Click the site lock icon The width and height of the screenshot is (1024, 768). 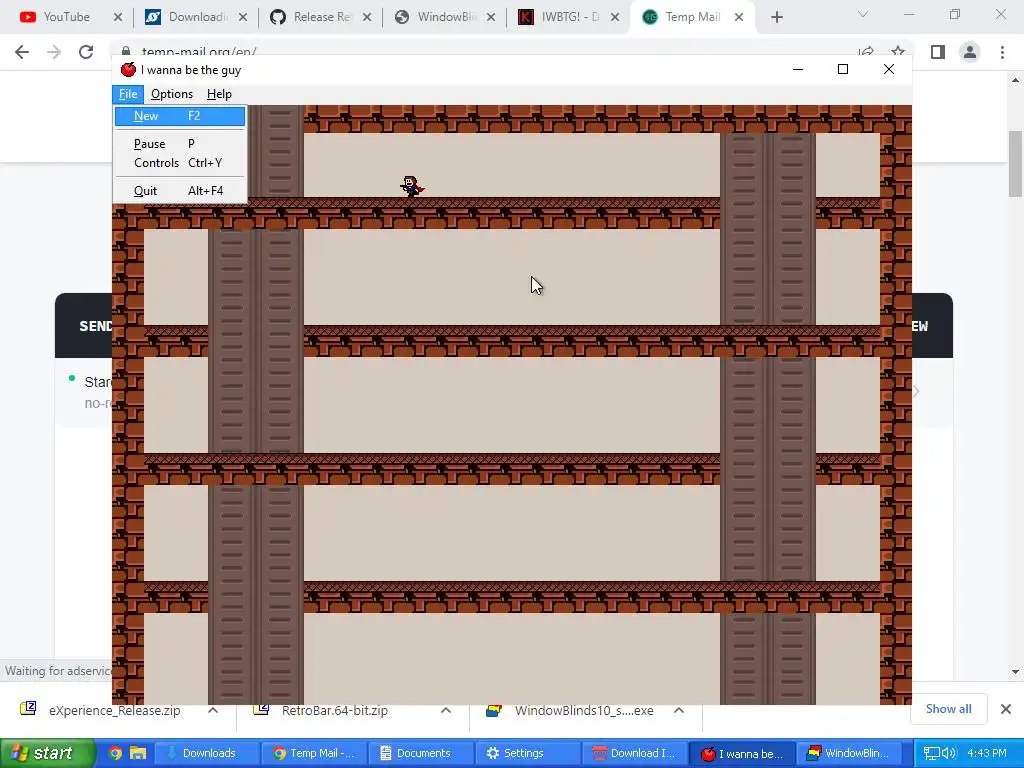[126, 52]
